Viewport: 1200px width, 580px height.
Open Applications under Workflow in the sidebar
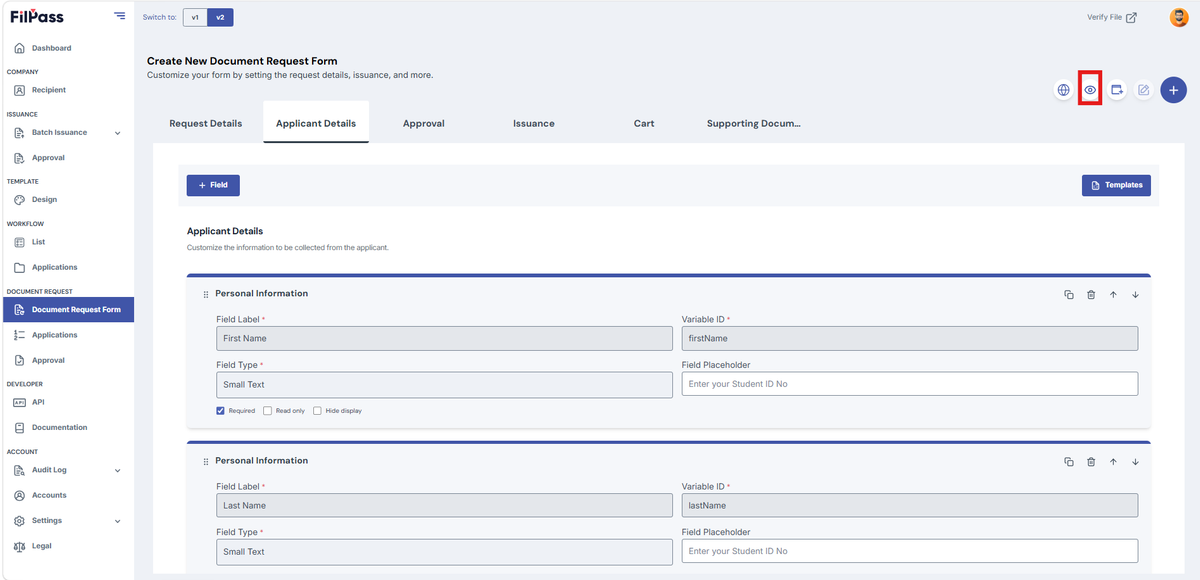[55, 267]
